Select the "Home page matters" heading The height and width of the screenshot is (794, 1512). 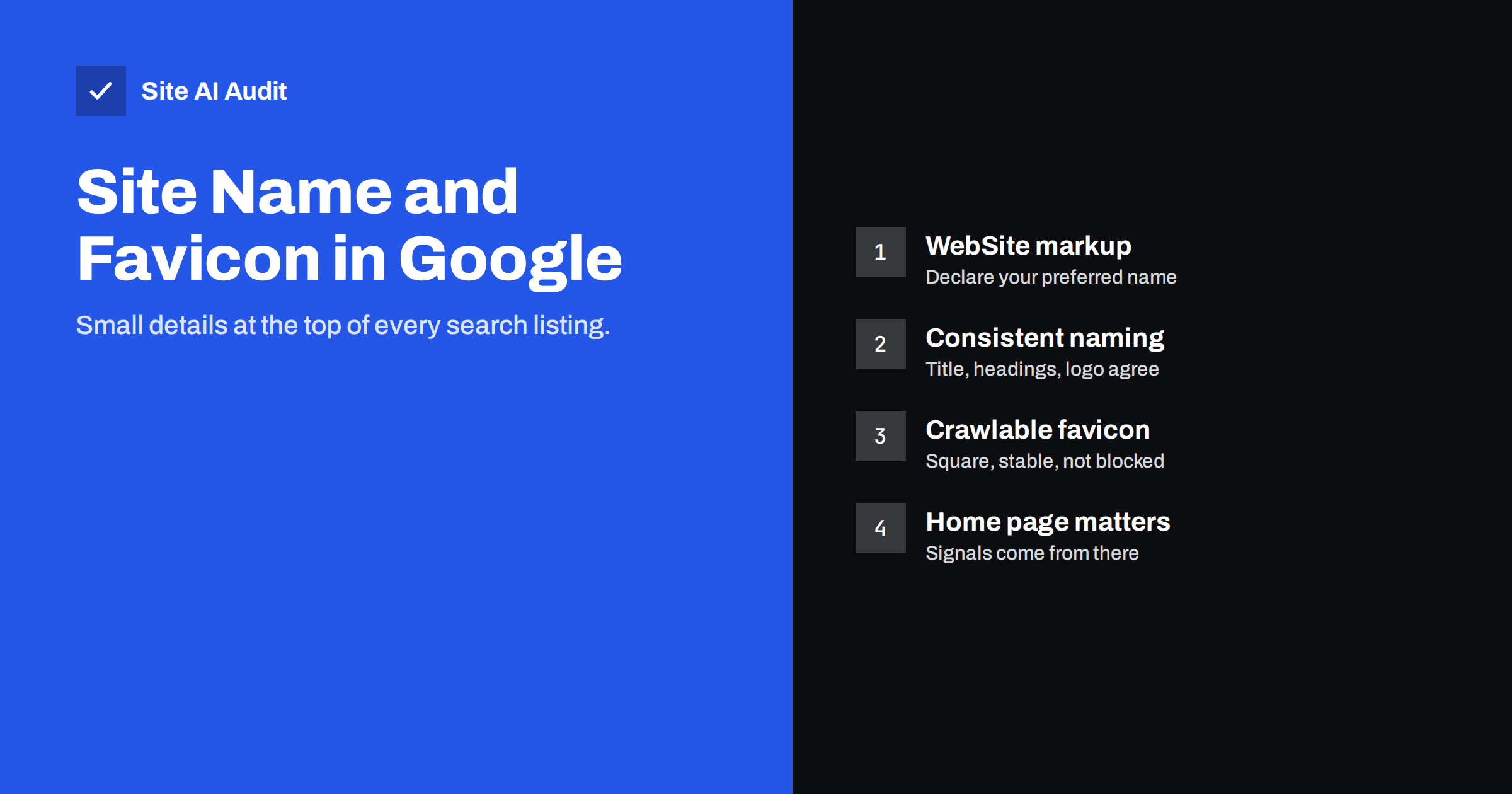pos(1048,522)
